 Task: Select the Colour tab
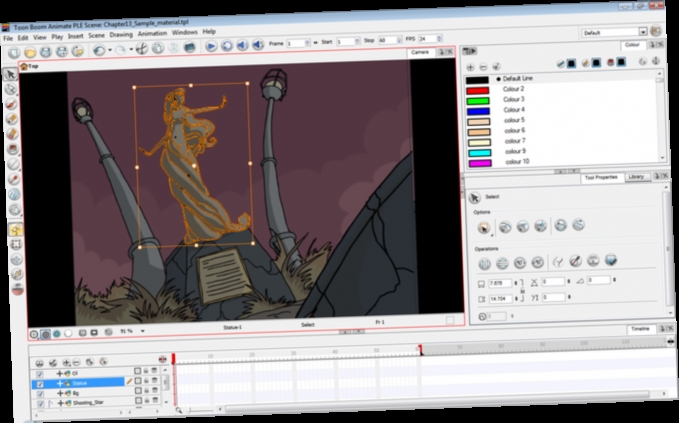(x=632, y=45)
